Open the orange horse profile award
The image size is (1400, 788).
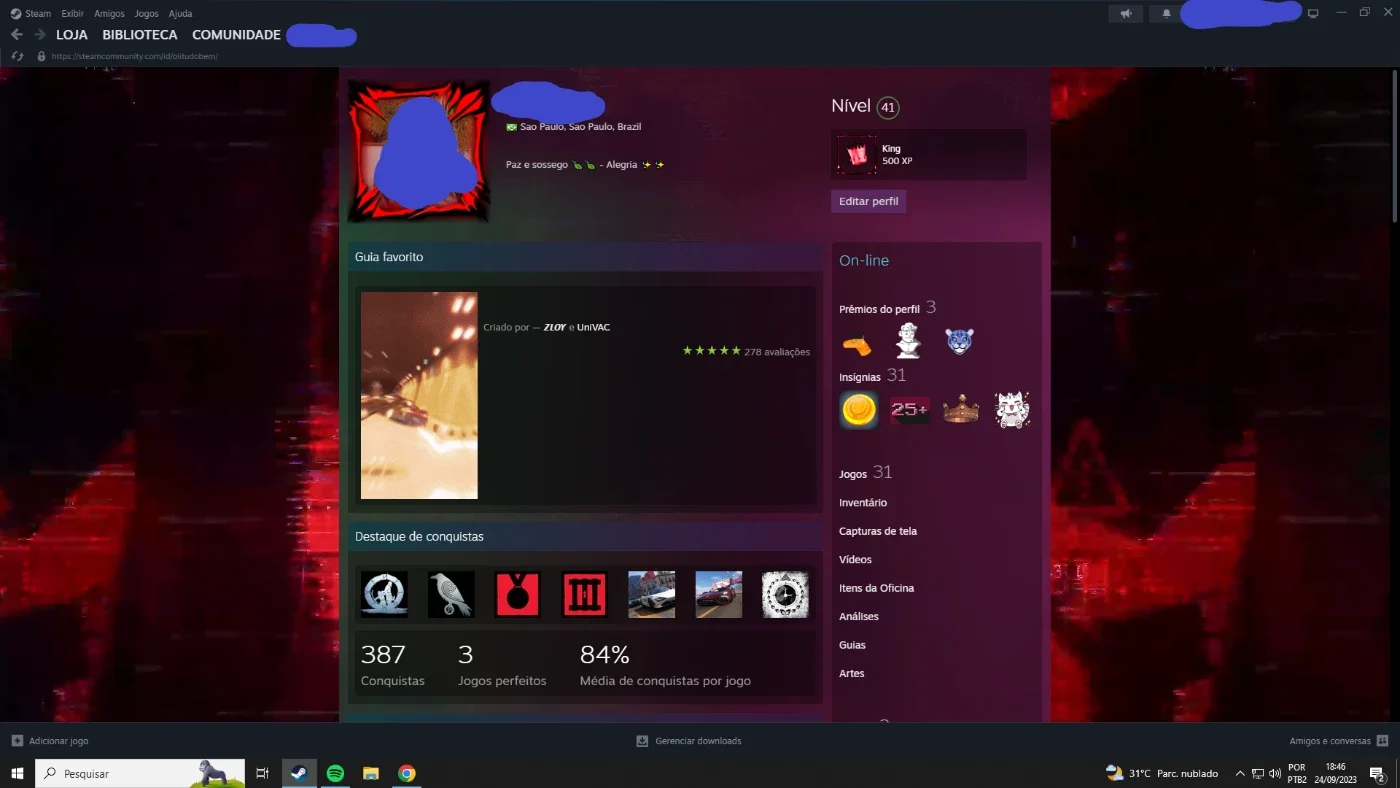[x=857, y=344]
